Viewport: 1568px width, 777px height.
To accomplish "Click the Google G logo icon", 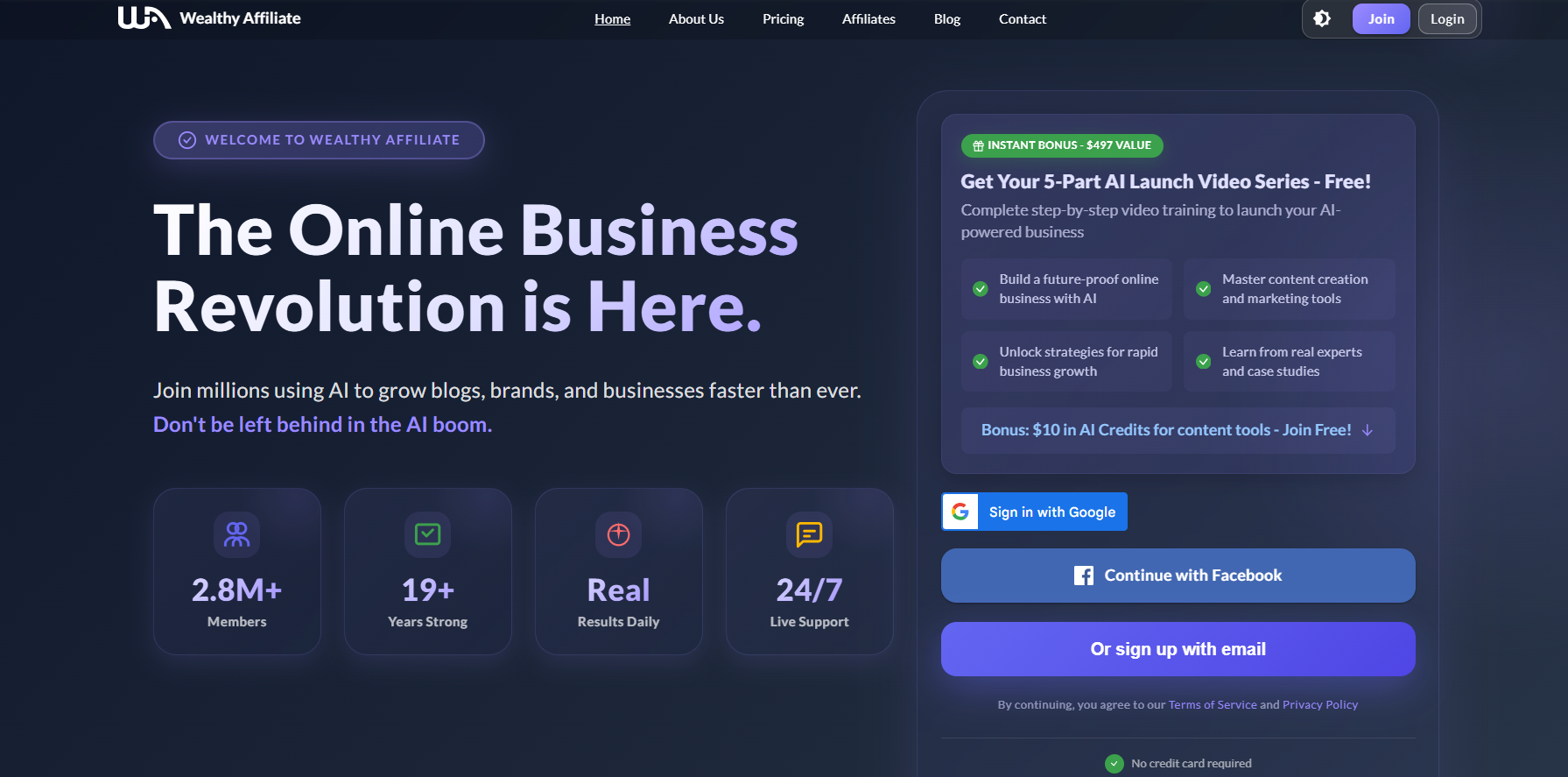I will coord(960,512).
